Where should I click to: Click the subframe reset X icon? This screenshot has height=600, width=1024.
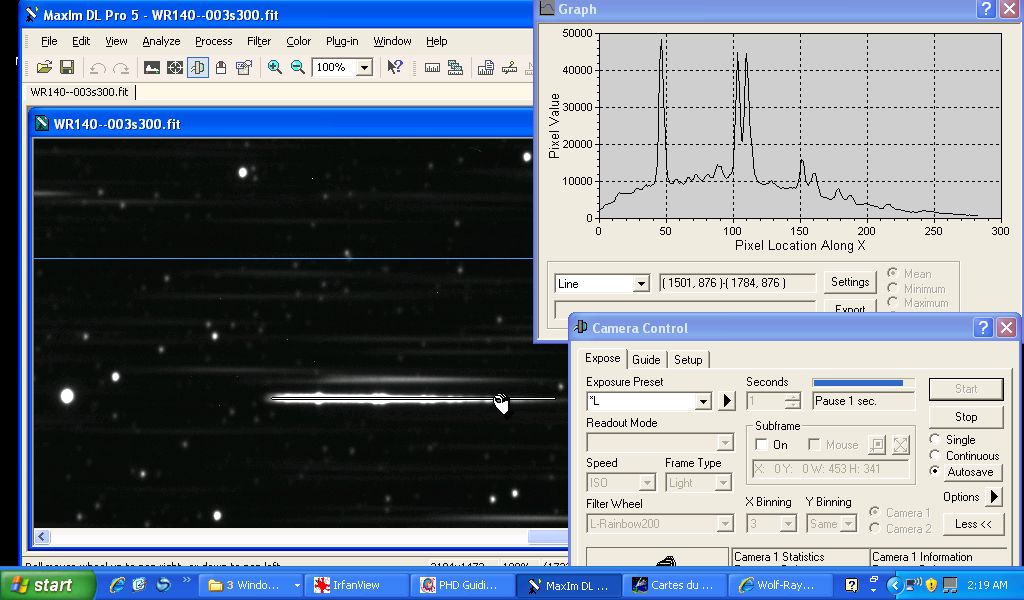(901, 445)
